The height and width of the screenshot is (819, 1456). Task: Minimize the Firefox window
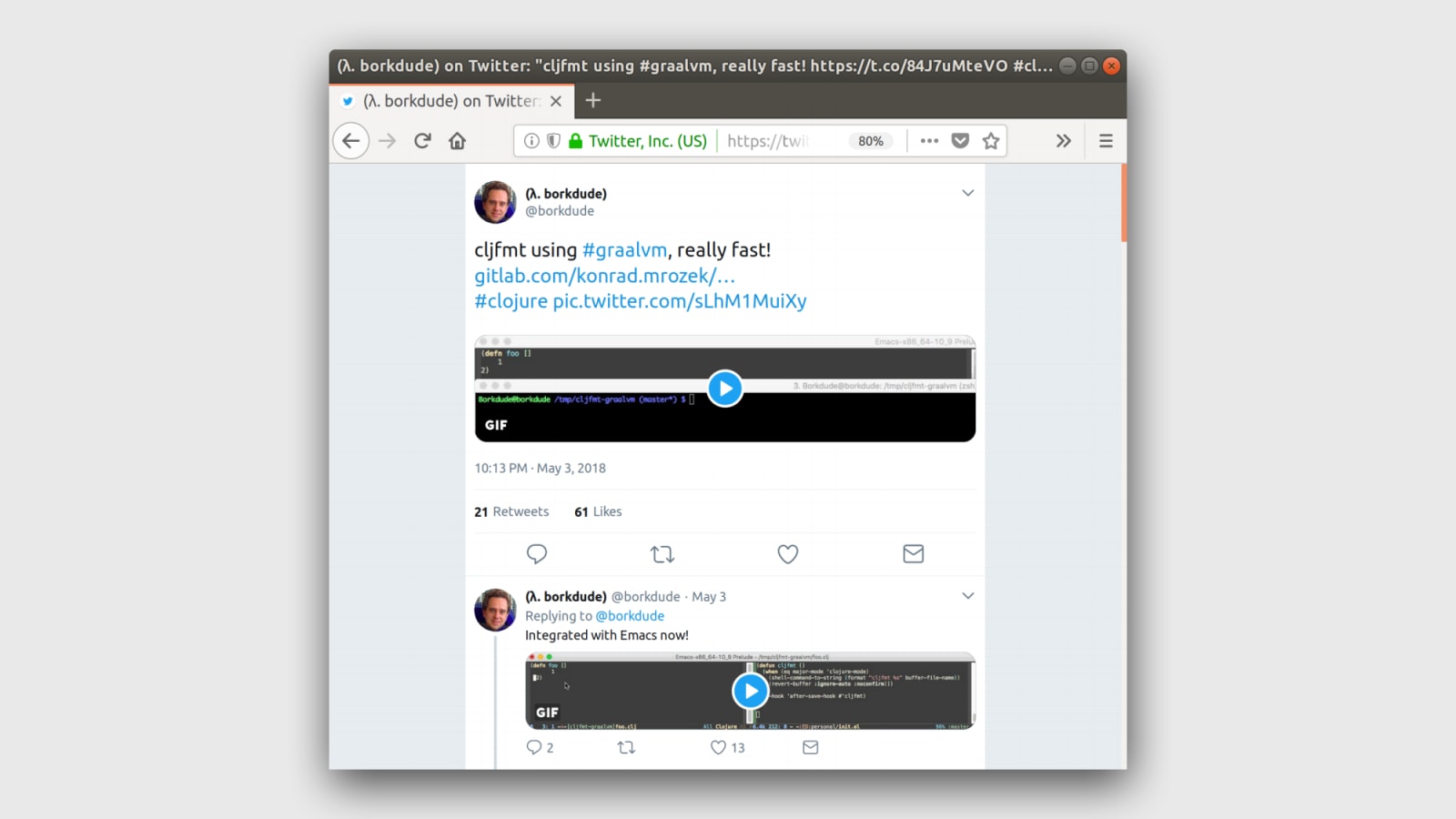pos(1067,66)
